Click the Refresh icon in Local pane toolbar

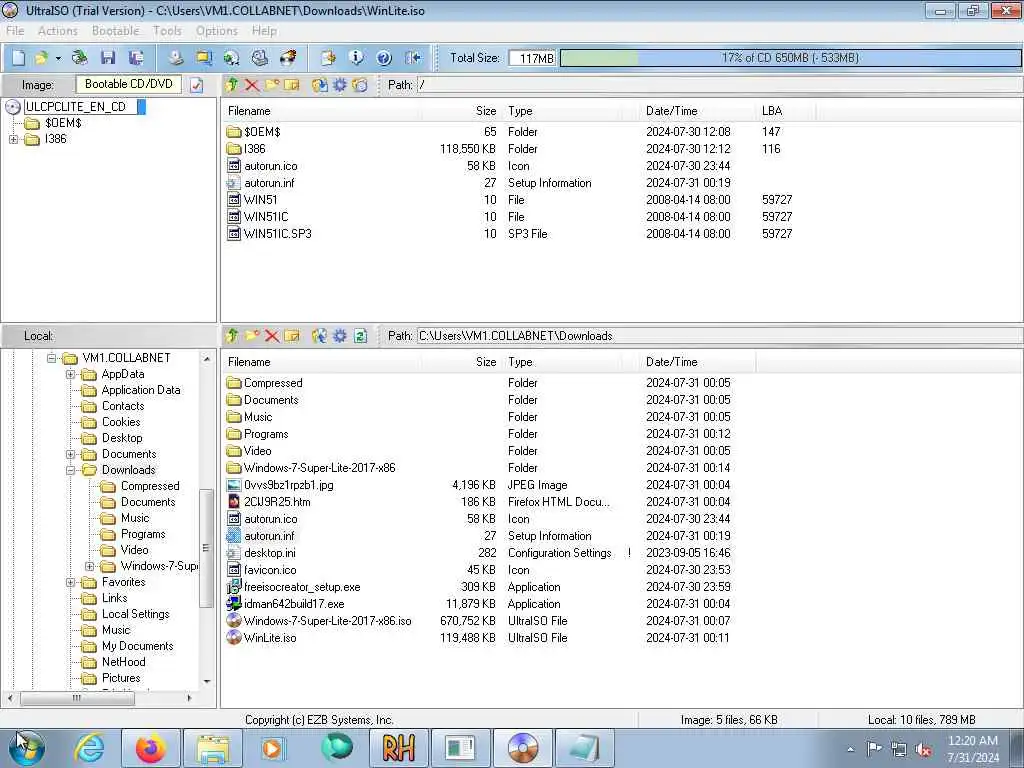point(360,336)
